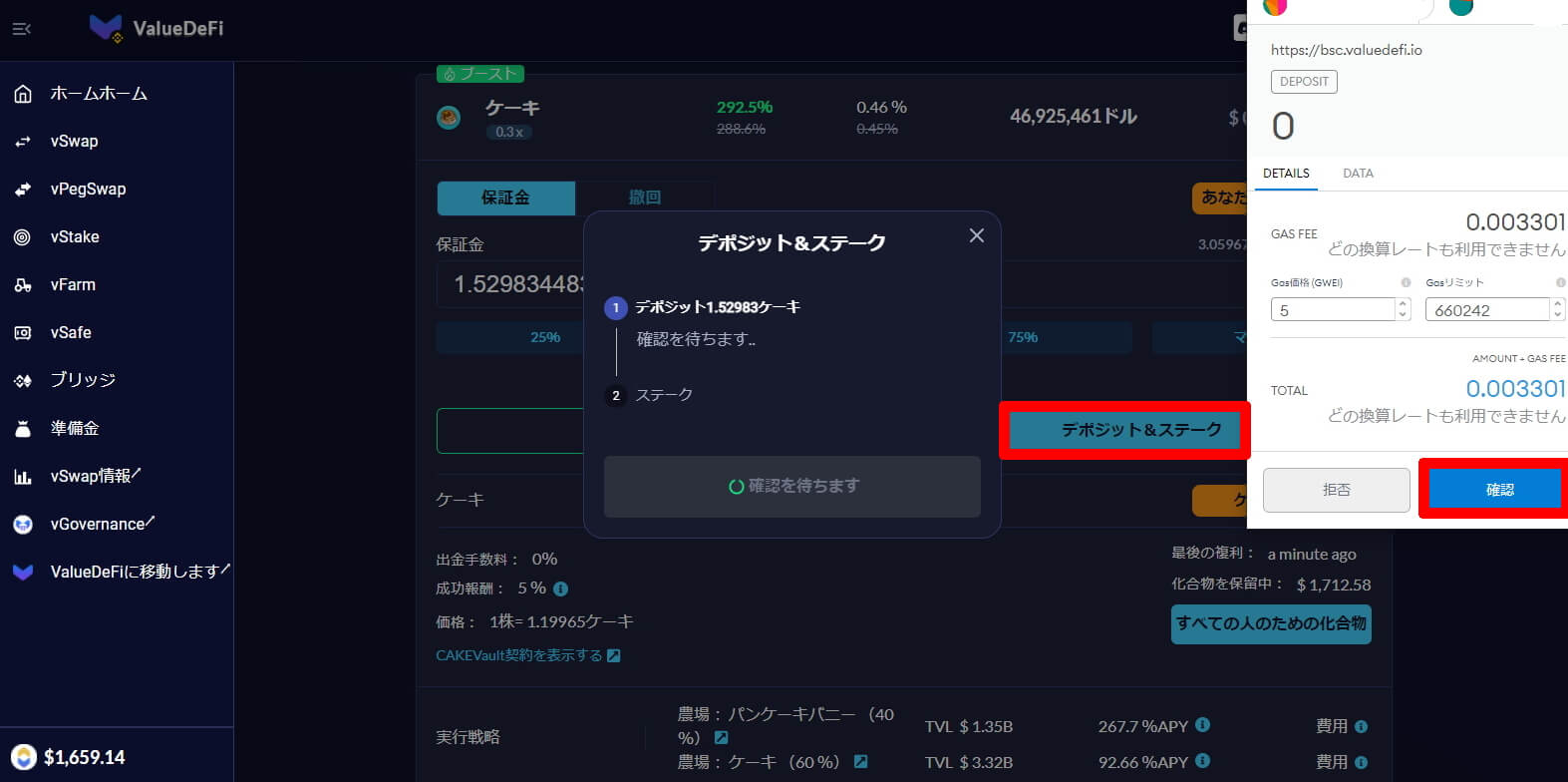
Task: Click the vFarm tractor icon
Action: [x=23, y=285]
